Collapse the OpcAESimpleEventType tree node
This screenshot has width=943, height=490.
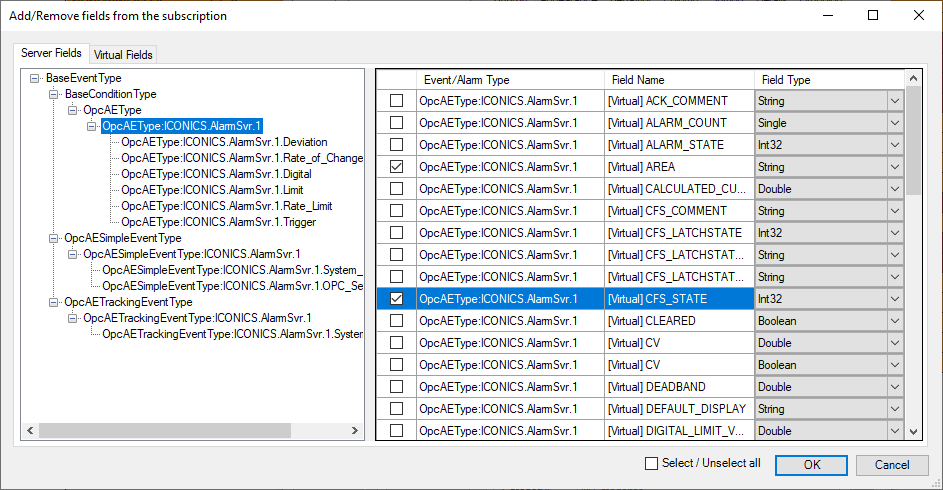55,238
